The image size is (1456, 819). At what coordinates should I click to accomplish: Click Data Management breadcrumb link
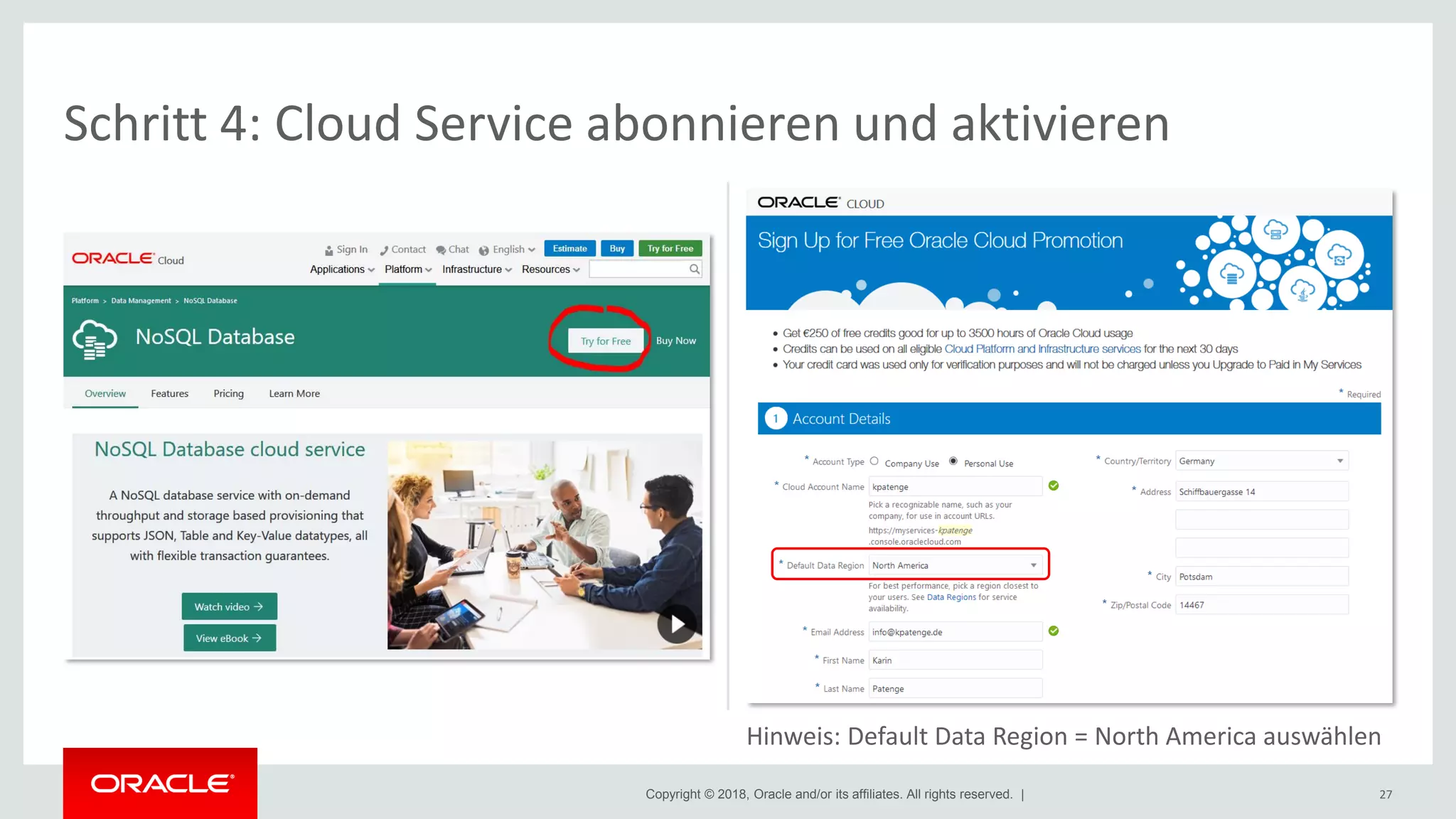[x=141, y=301]
